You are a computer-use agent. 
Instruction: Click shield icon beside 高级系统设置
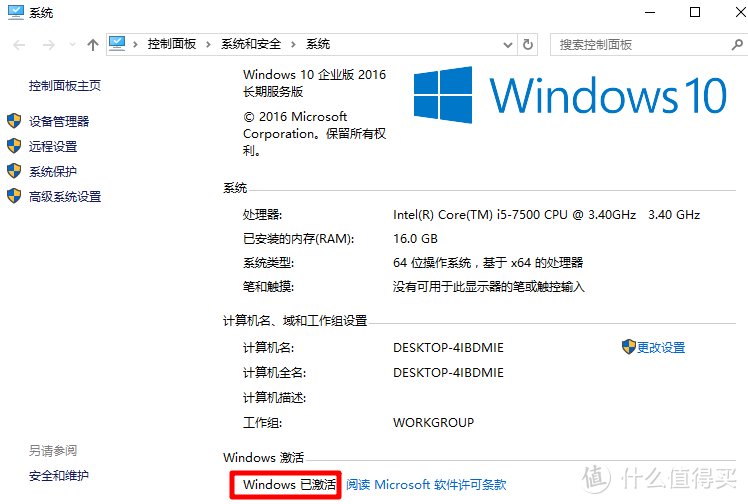pyautogui.click(x=14, y=195)
